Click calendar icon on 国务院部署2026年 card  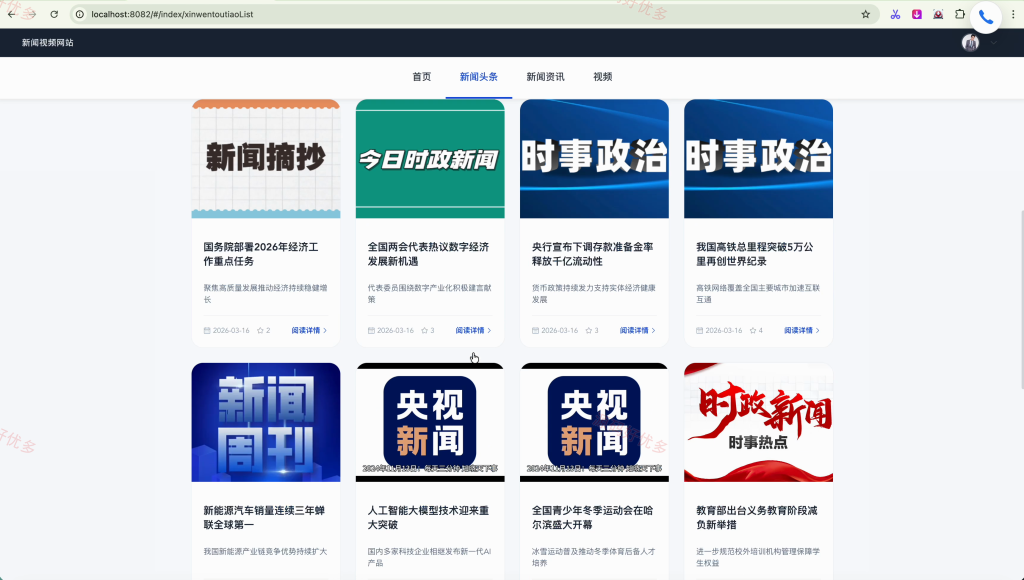(207, 330)
